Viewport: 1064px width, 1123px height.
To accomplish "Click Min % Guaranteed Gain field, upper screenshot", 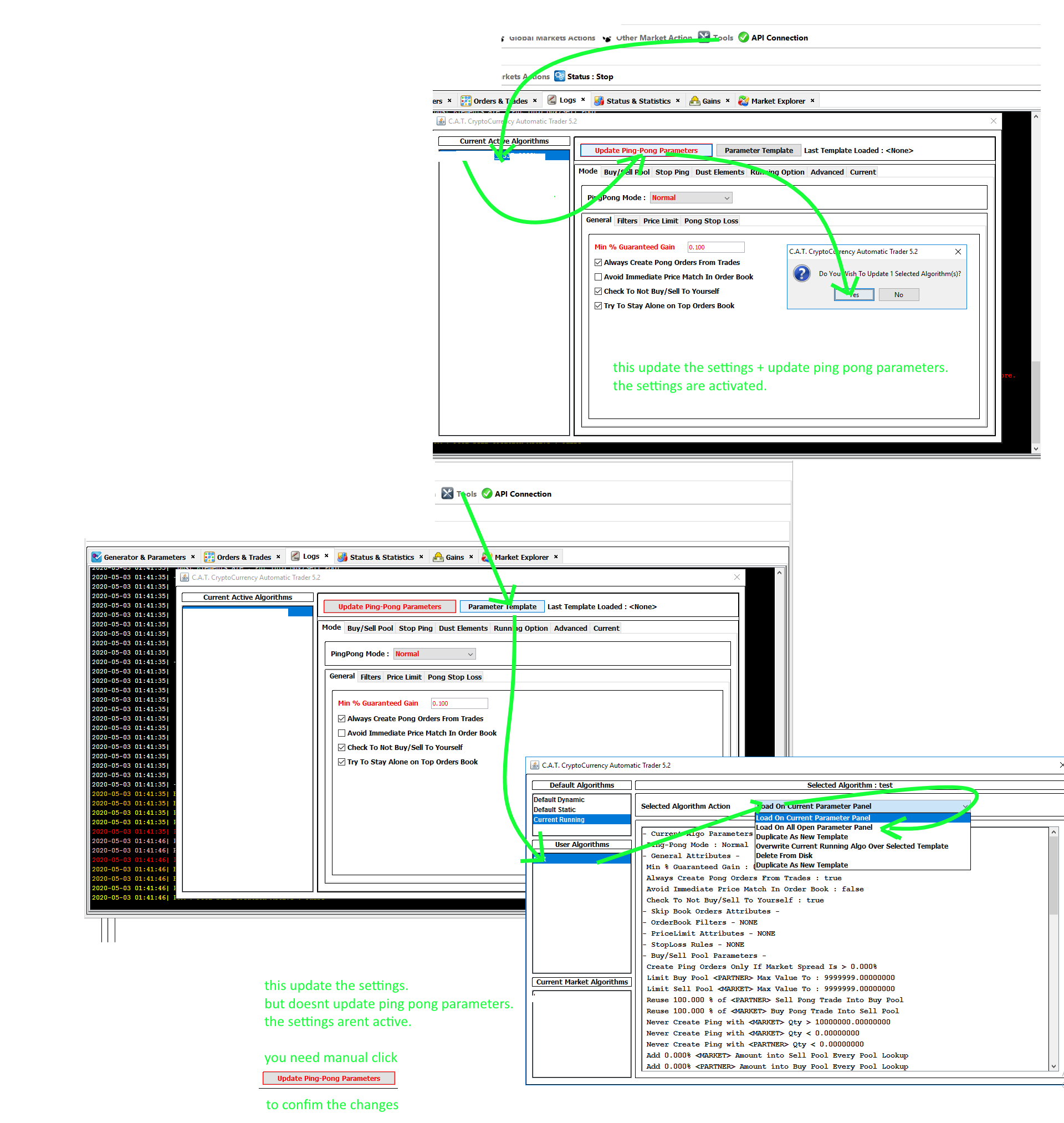I will [716, 247].
